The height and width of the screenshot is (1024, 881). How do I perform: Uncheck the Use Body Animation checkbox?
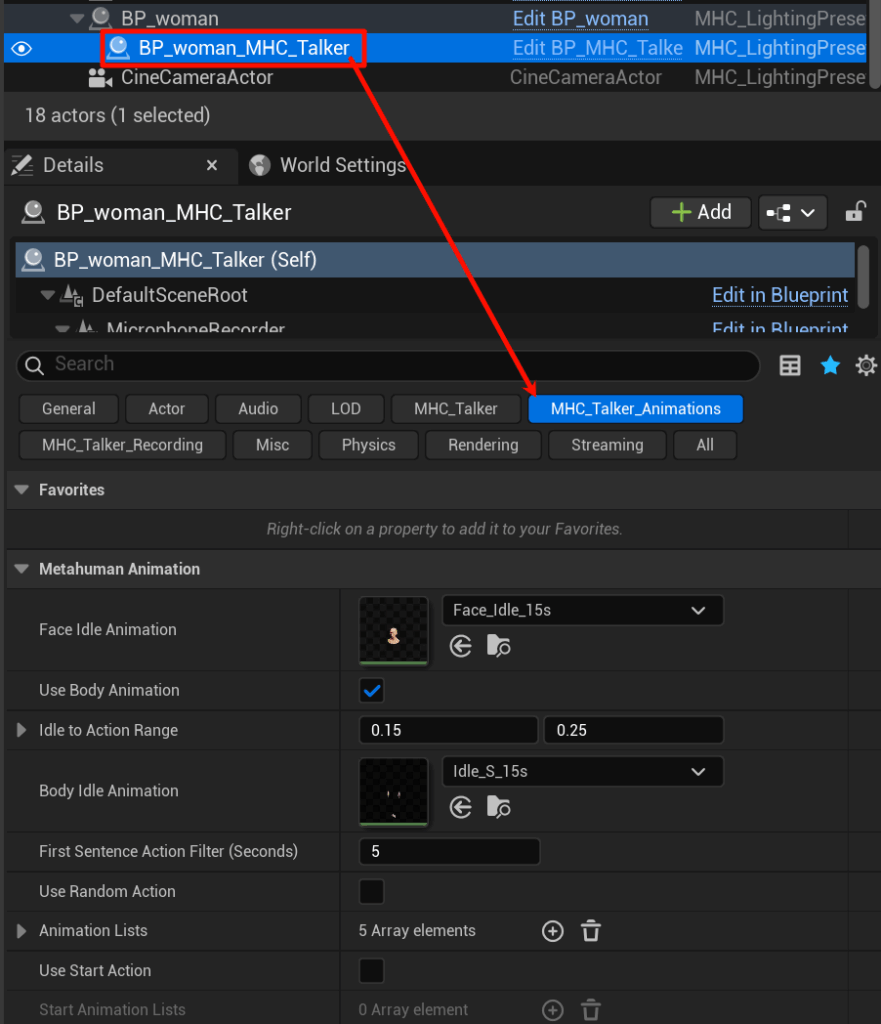(372, 691)
